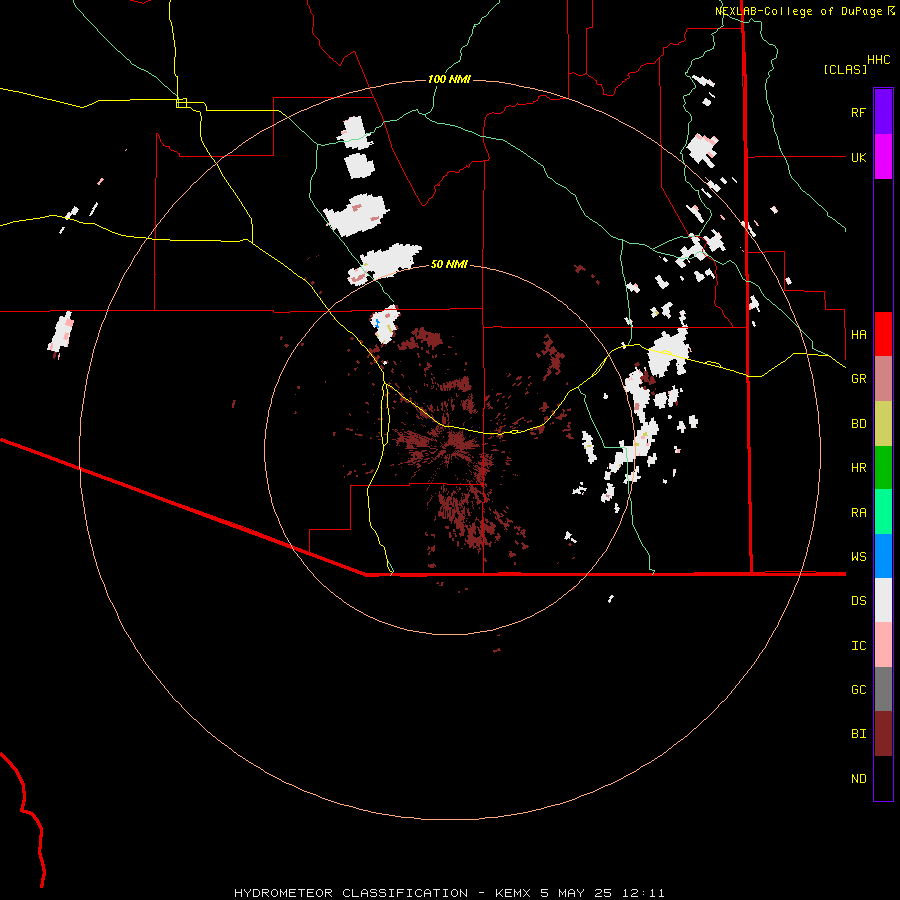Click the 50 NMI range ring label
The image size is (900, 900).
point(449,264)
